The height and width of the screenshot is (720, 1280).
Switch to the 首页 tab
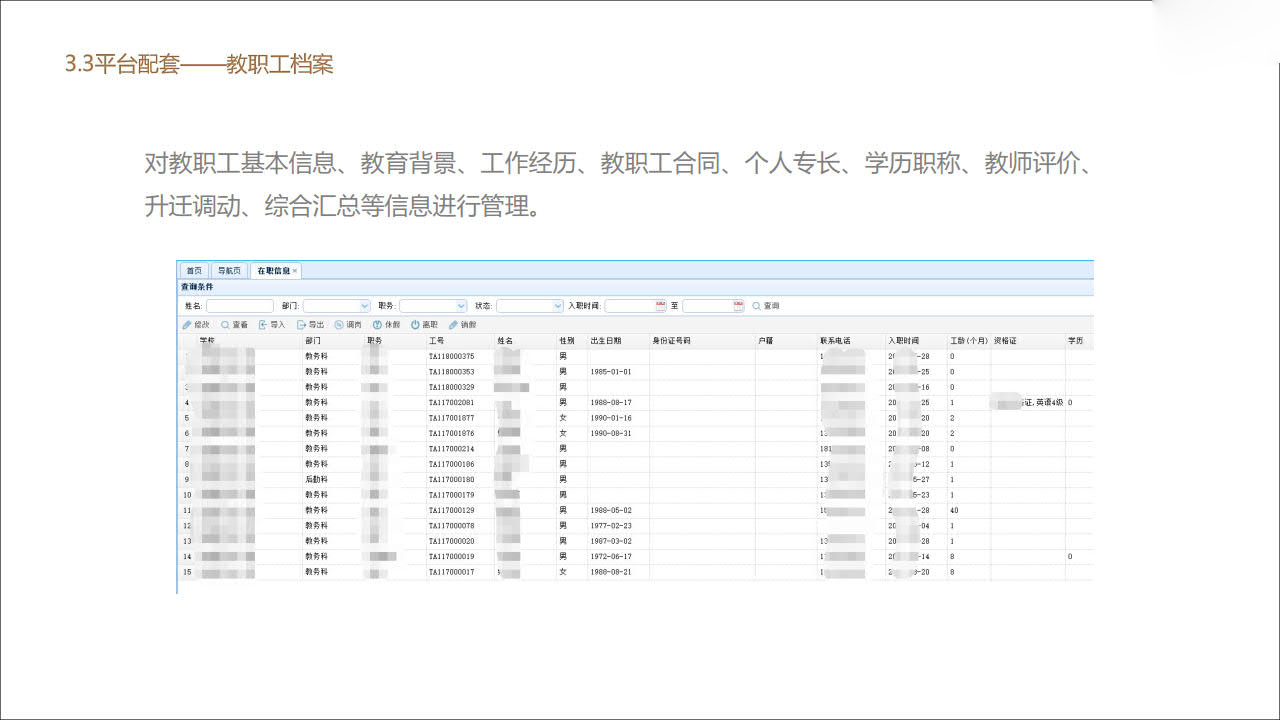pos(194,271)
